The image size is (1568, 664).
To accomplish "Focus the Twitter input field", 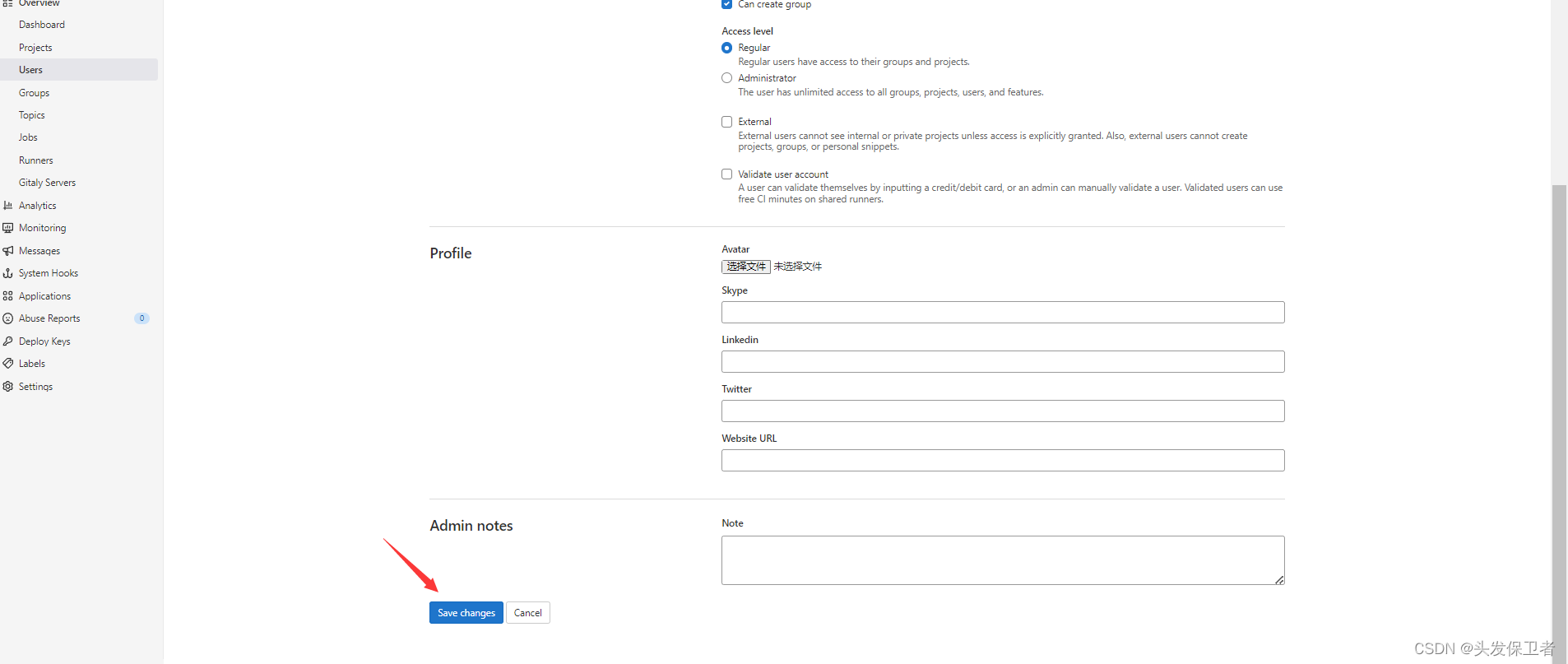I will (1003, 411).
